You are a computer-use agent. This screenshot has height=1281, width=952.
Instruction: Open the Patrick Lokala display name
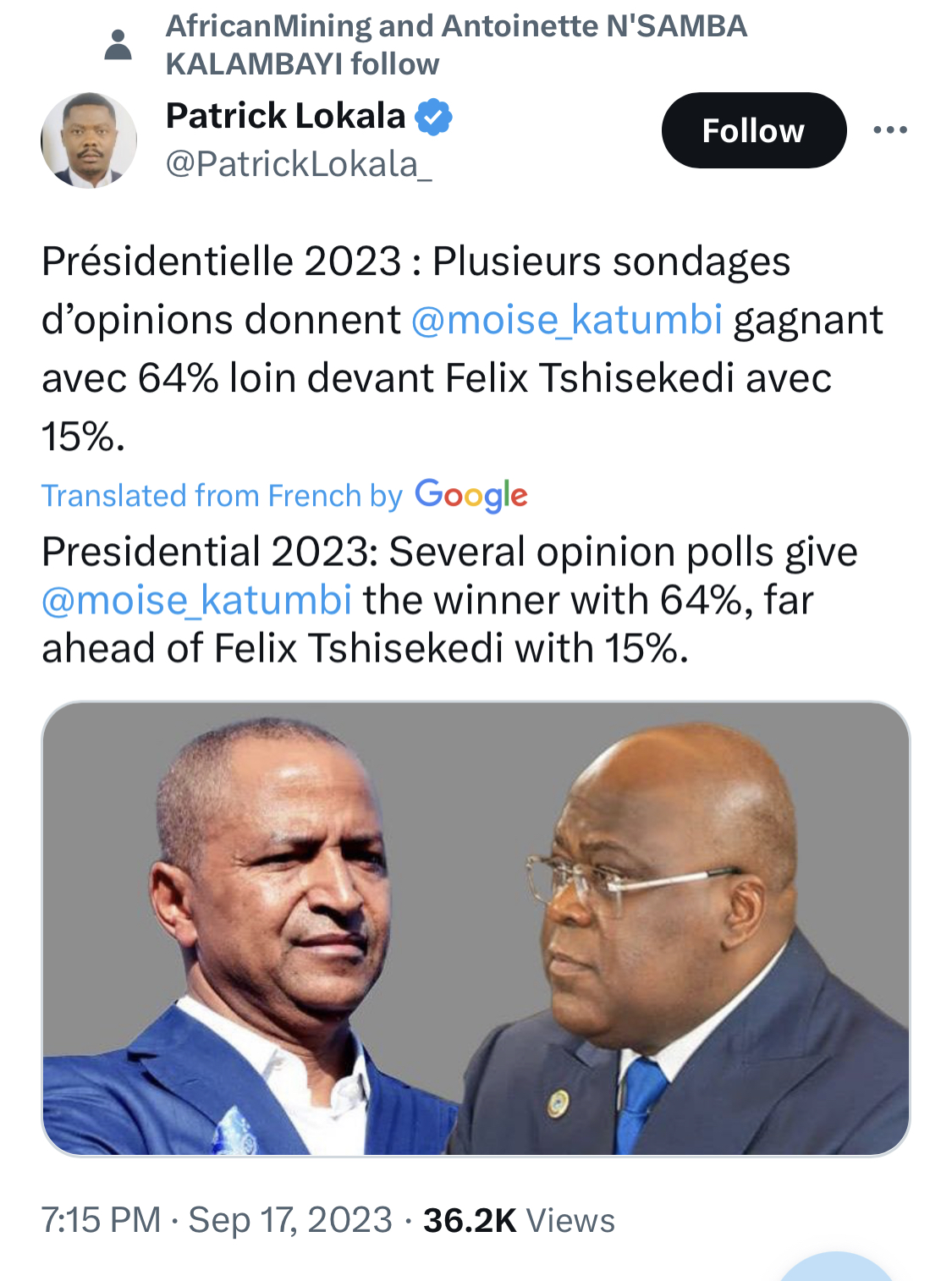click(x=285, y=116)
